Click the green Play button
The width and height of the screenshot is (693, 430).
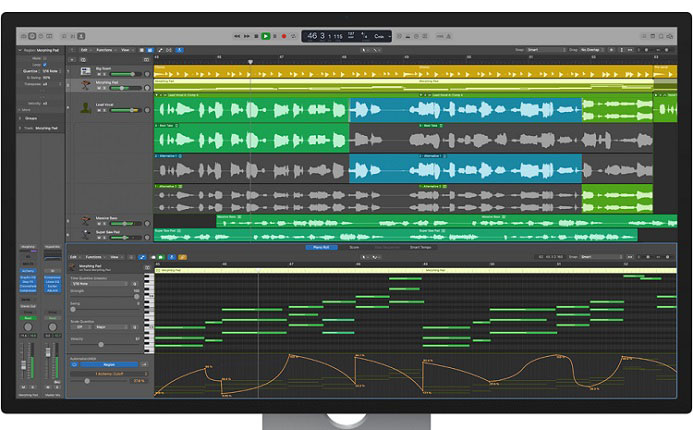tap(266, 36)
